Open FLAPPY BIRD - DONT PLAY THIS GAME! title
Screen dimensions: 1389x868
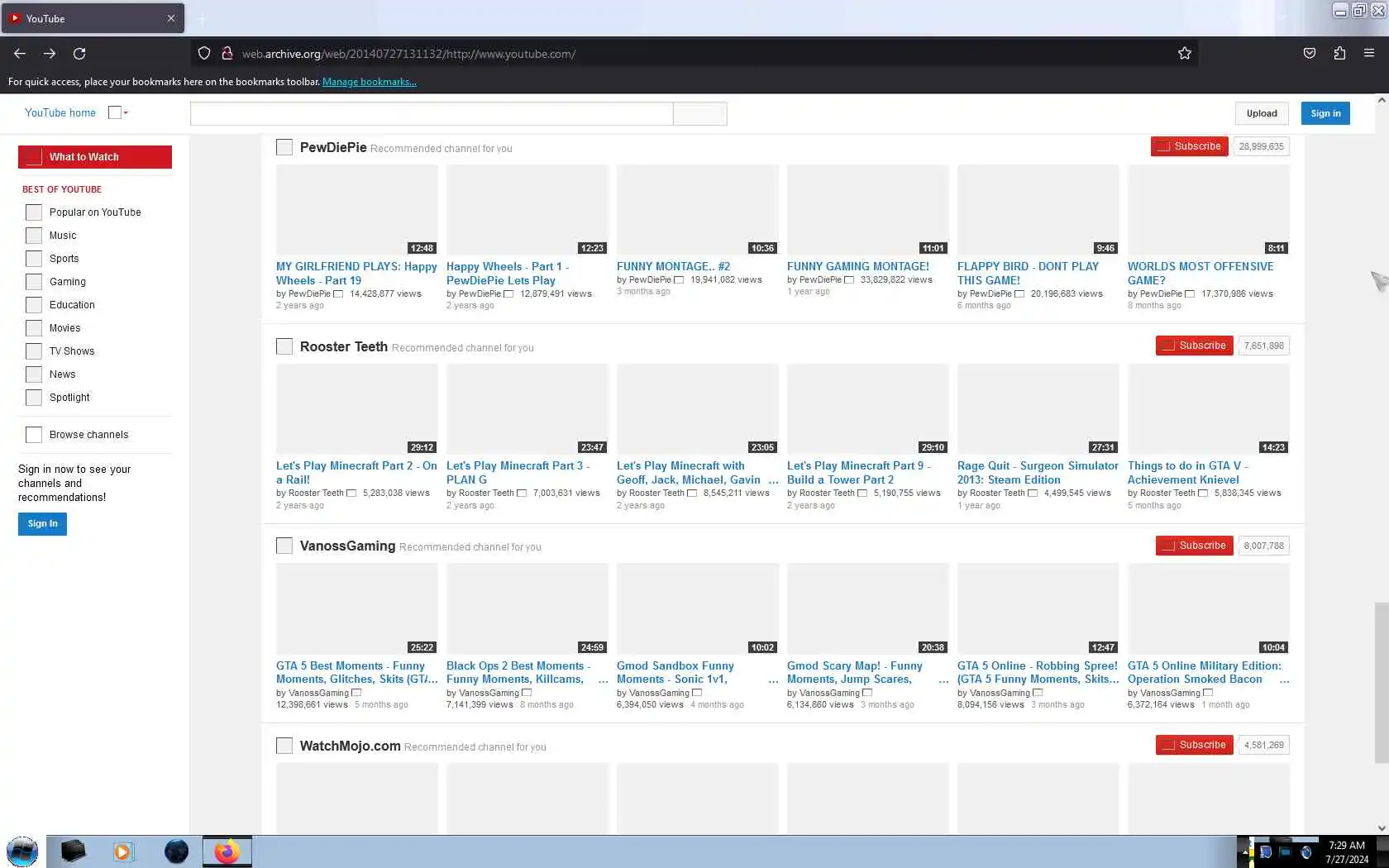click(x=1028, y=274)
